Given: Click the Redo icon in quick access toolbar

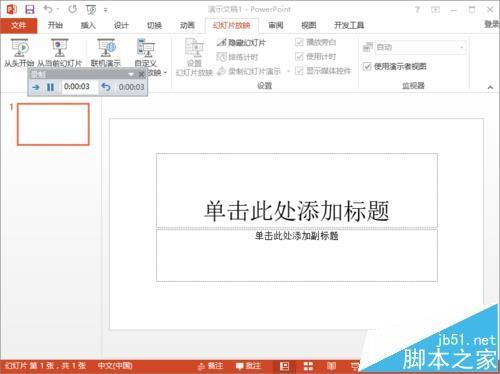Looking at the screenshot, I should click(x=72, y=9).
